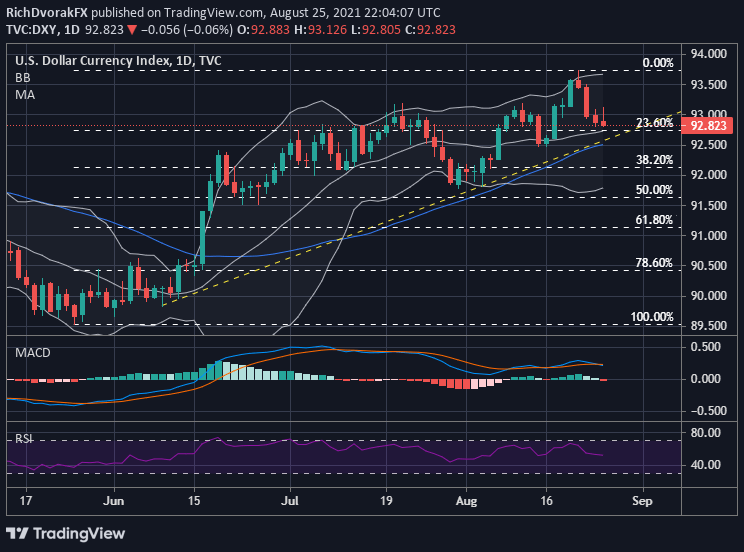Click the 0.00% Fibonacci level label

coord(658,63)
